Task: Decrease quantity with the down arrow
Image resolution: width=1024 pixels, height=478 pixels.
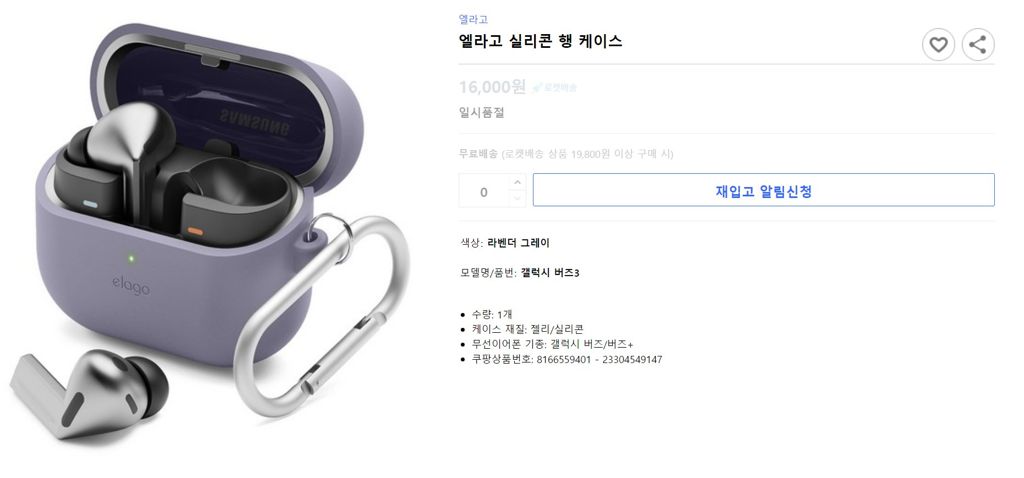Action: coord(517,198)
